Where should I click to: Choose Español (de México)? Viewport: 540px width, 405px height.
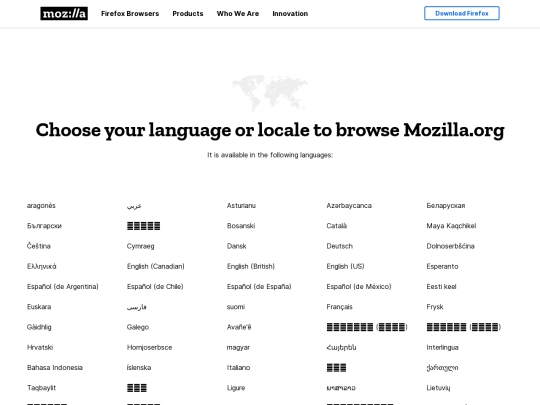pyautogui.click(x=359, y=287)
